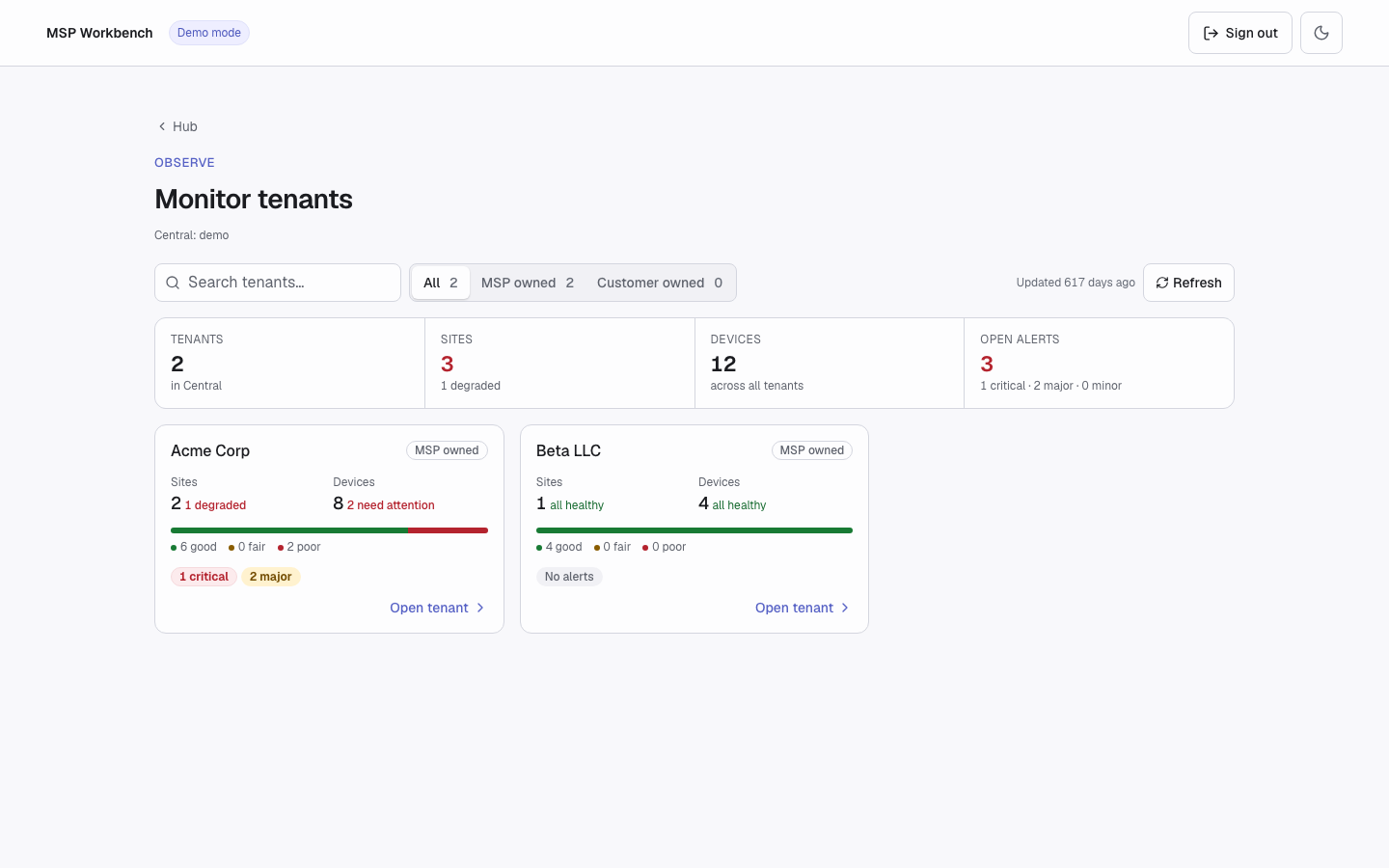
Task: Select the All filter tab
Action: click(441, 283)
